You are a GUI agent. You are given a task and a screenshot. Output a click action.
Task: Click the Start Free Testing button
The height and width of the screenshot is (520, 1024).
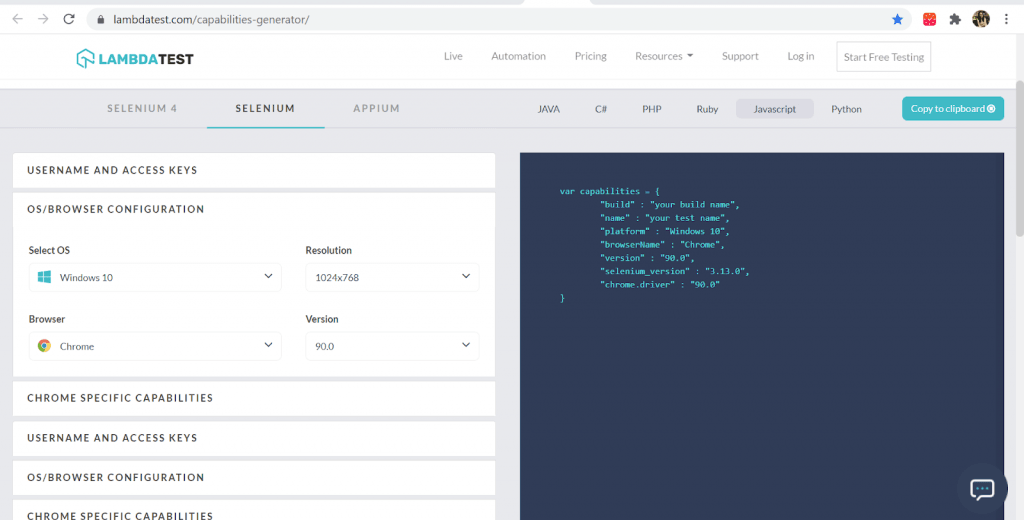click(883, 57)
